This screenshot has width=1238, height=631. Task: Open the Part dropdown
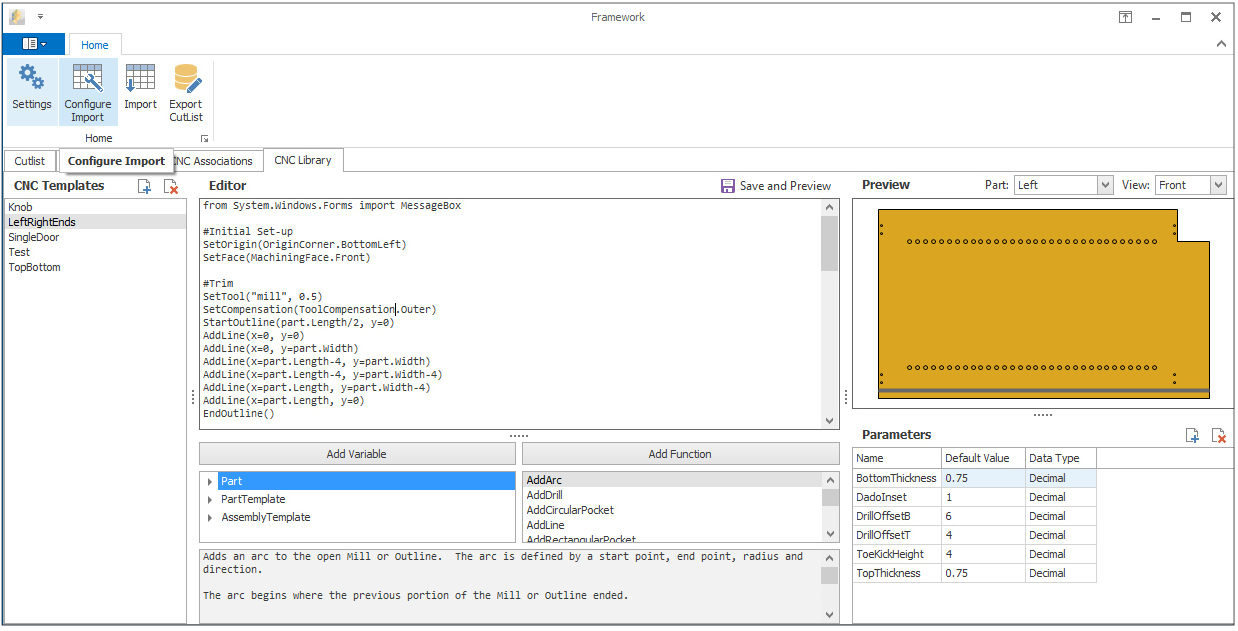point(1105,185)
